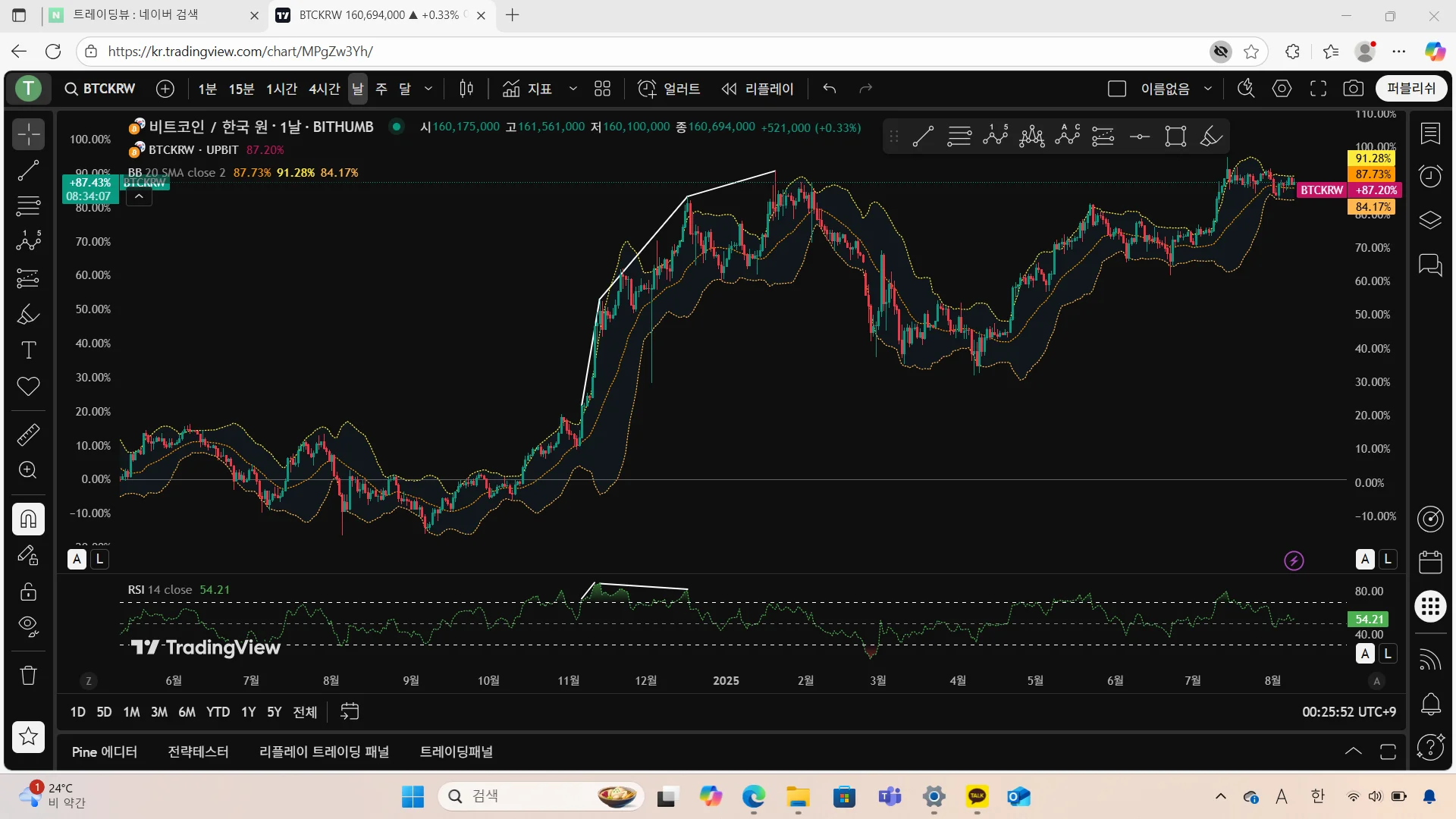Screen dimensions: 1456x819
Task: Open the ruler measure tool
Action: click(x=28, y=435)
